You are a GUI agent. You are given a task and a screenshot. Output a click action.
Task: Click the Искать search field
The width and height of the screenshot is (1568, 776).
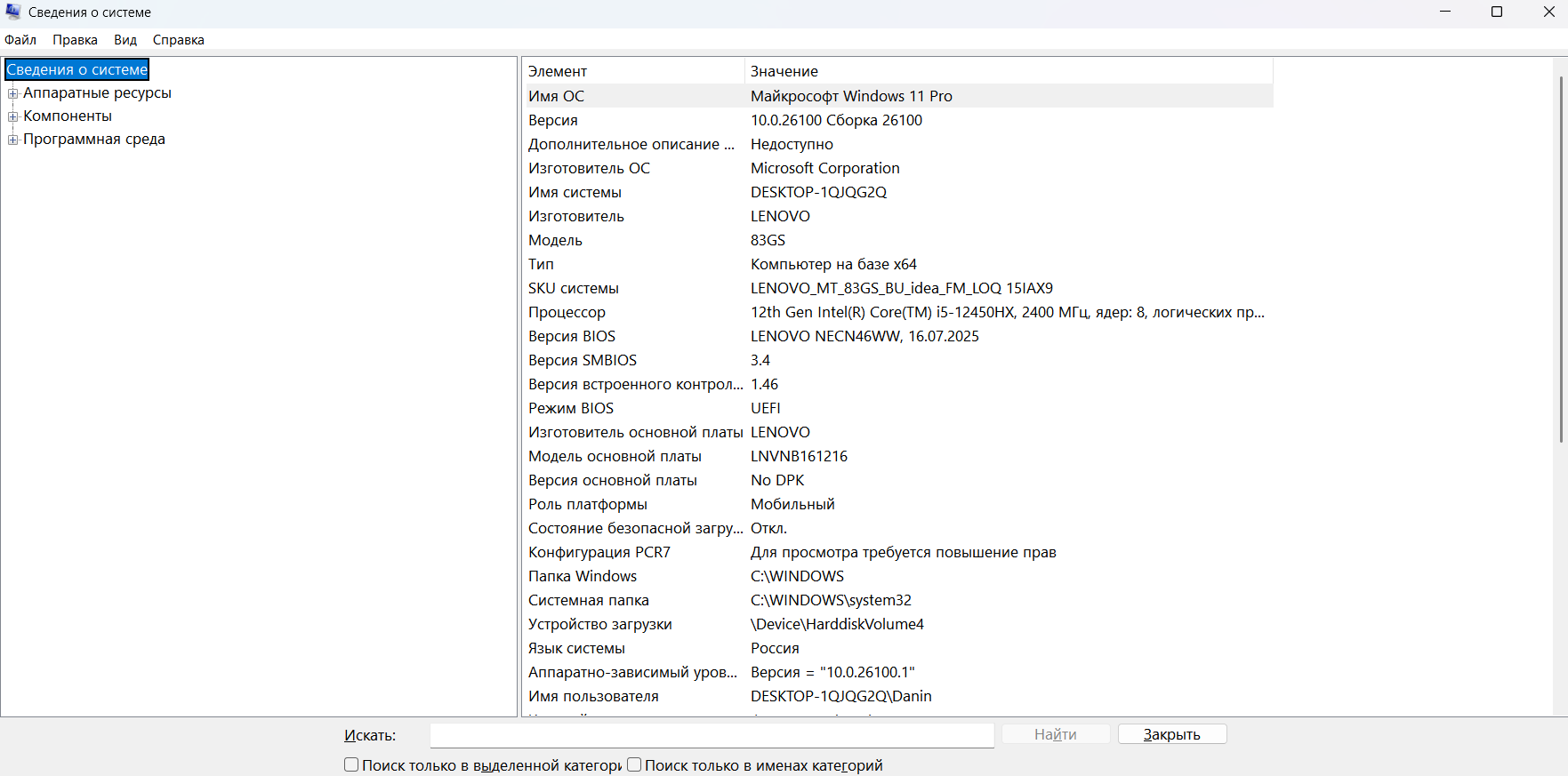tap(712, 735)
